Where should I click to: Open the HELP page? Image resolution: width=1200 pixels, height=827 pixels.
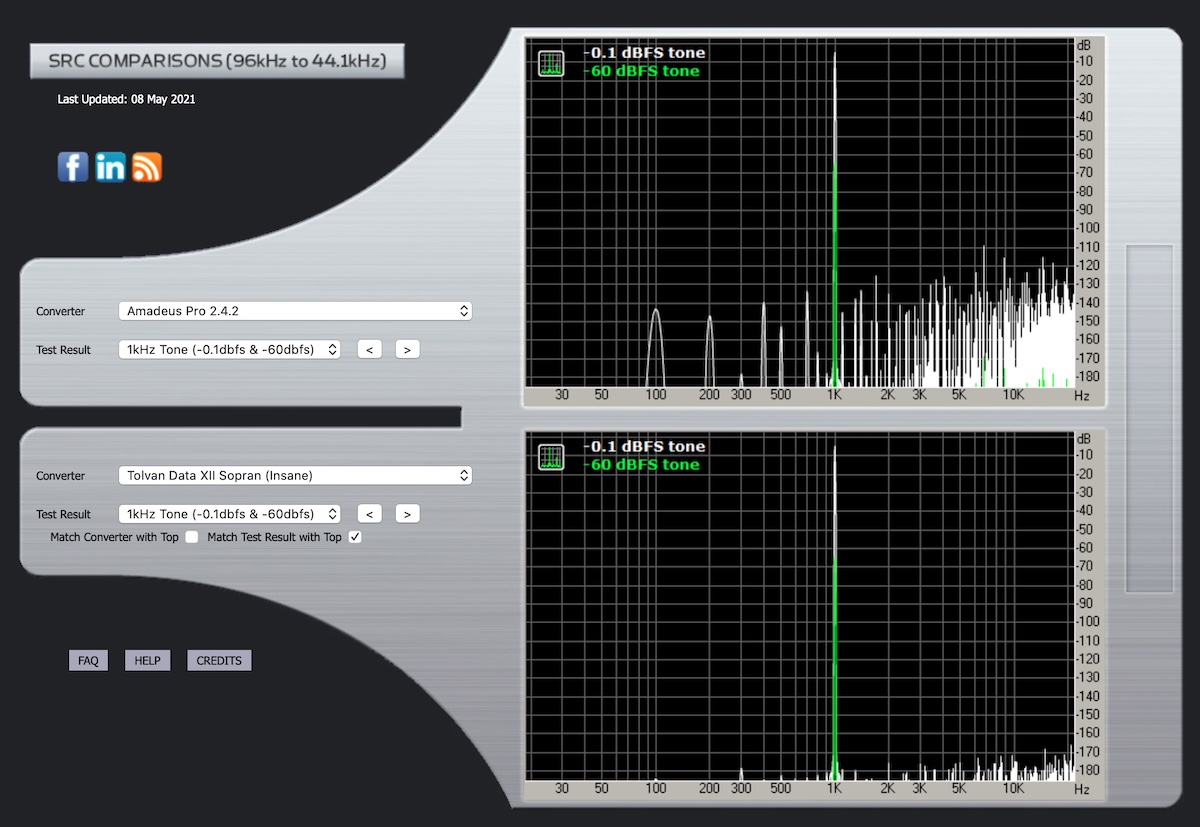point(148,661)
